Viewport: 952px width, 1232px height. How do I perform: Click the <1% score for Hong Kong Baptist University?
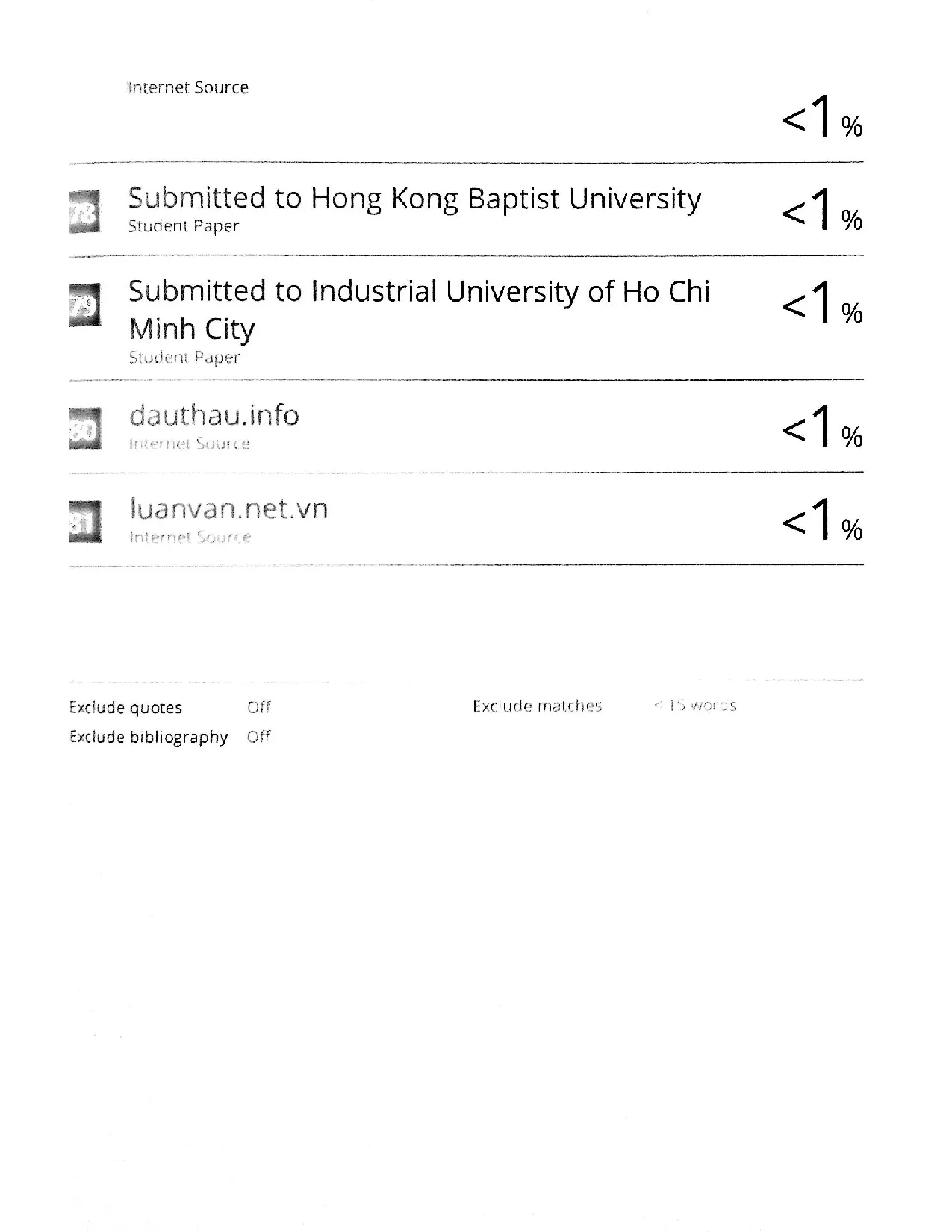click(x=821, y=209)
